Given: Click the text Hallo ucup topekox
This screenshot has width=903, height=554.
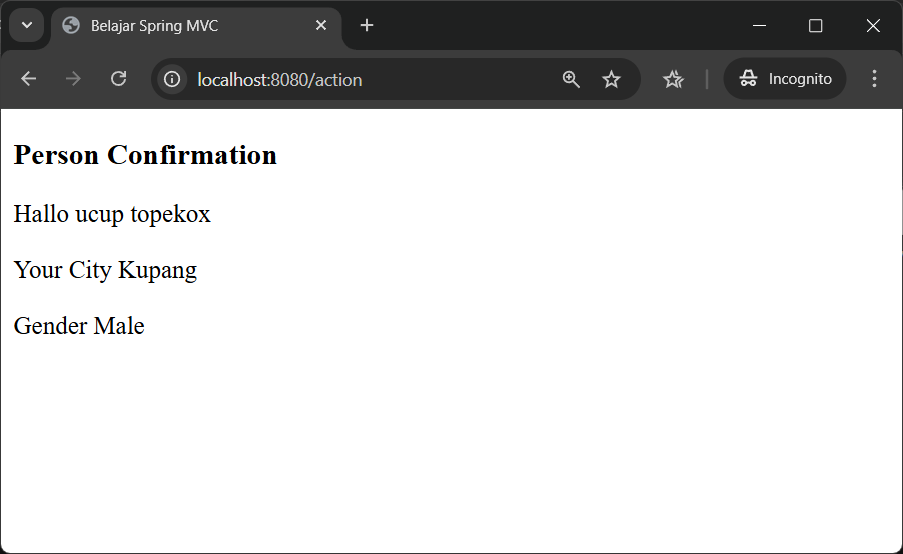Looking at the screenshot, I should [x=112, y=214].
